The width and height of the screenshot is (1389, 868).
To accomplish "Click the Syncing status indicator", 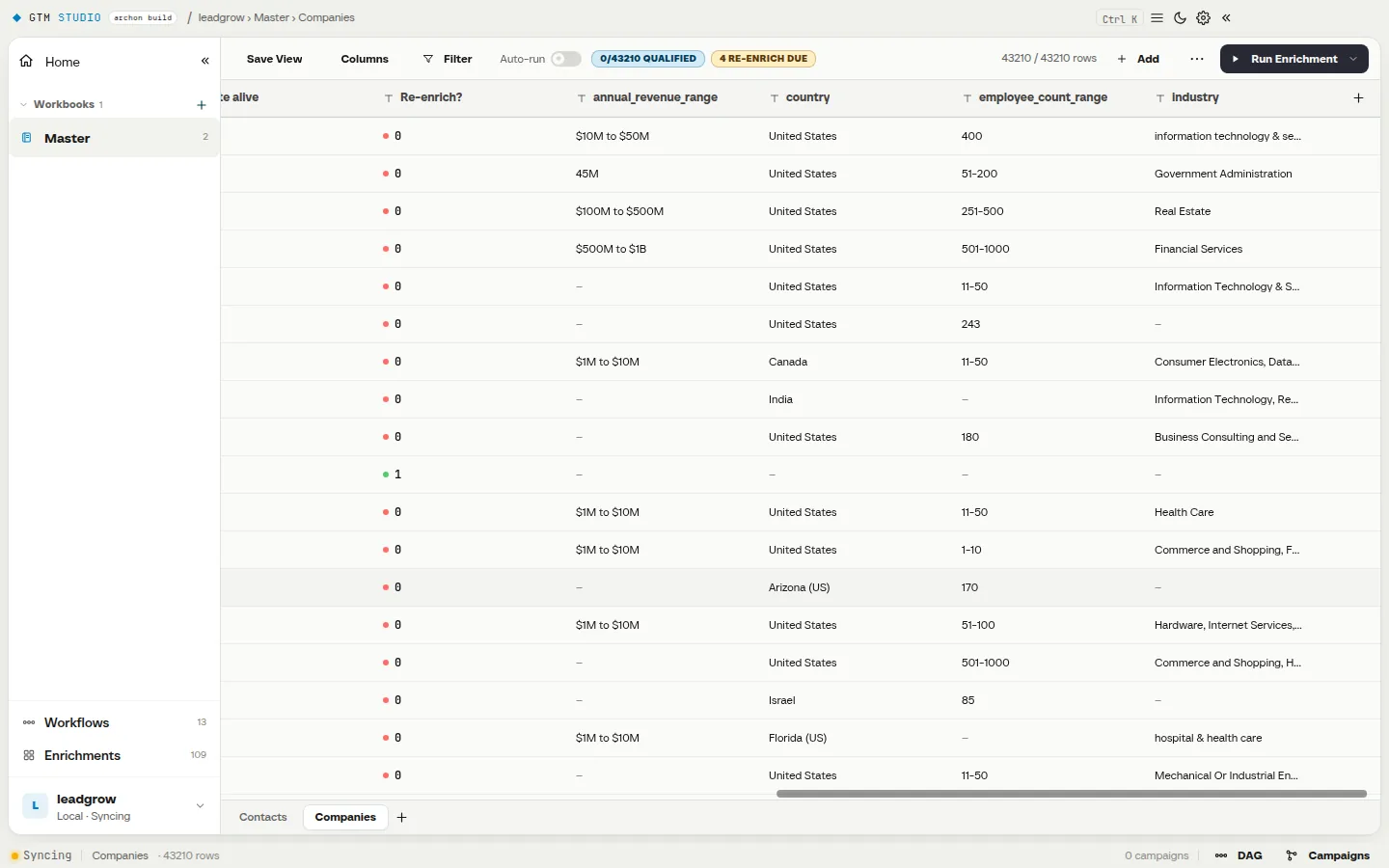I will pos(41,855).
